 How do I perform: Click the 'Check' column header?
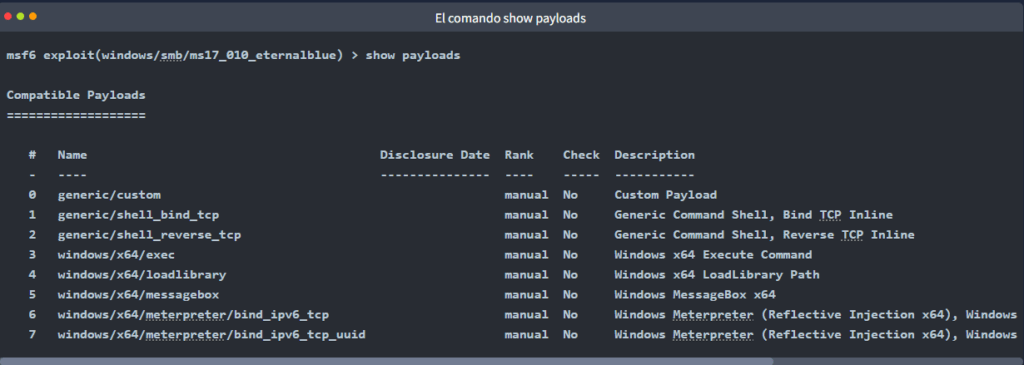tap(581, 155)
